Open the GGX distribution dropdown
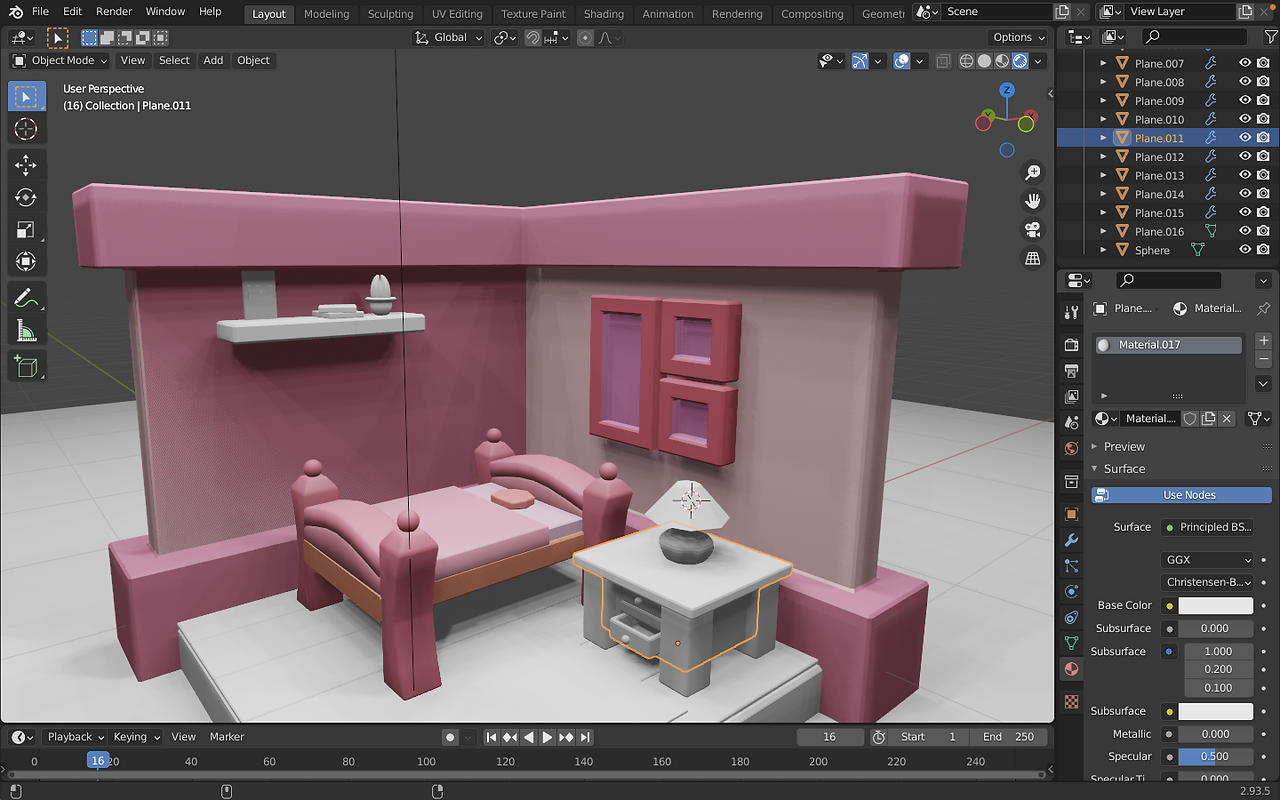 tap(1208, 560)
